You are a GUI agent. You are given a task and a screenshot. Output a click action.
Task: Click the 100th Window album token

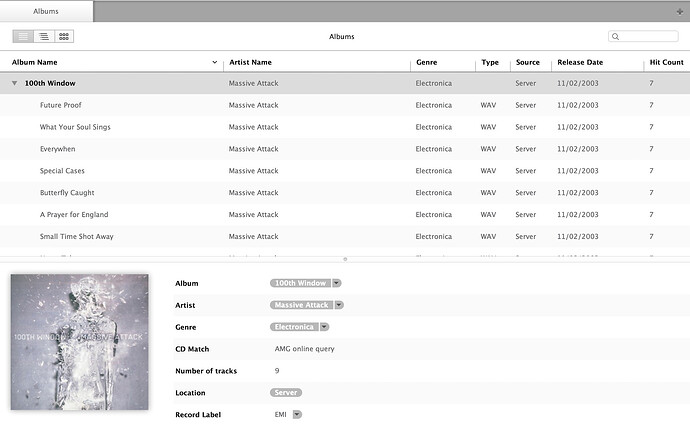click(x=301, y=283)
